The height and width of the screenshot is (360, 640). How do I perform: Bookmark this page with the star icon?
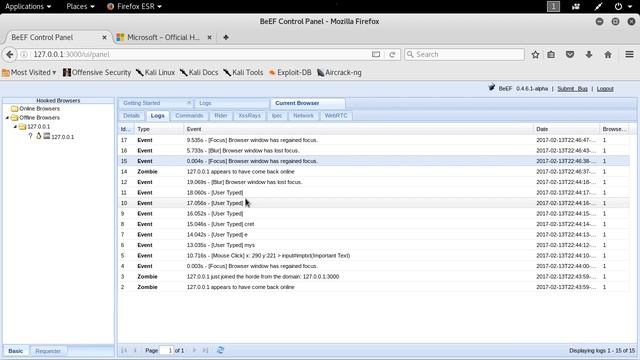tap(535, 54)
